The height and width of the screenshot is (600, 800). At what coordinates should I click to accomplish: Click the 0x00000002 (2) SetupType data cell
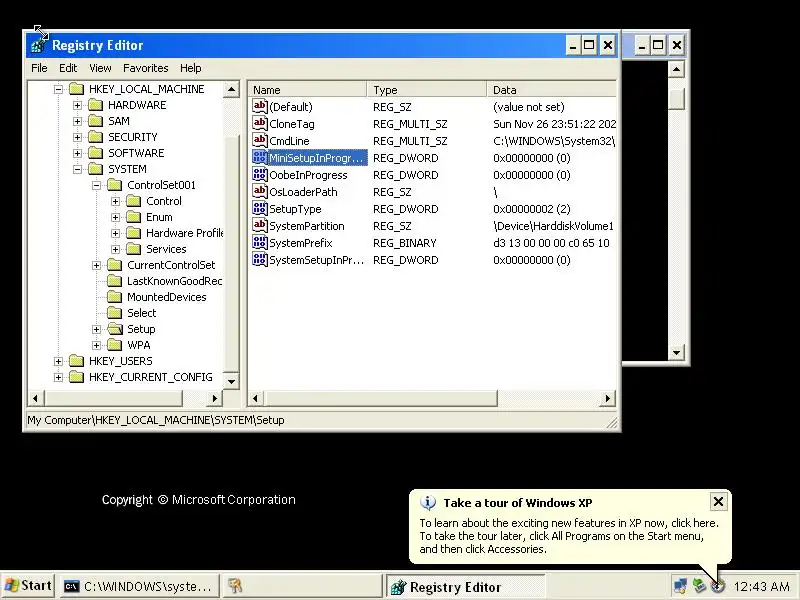[532, 209]
